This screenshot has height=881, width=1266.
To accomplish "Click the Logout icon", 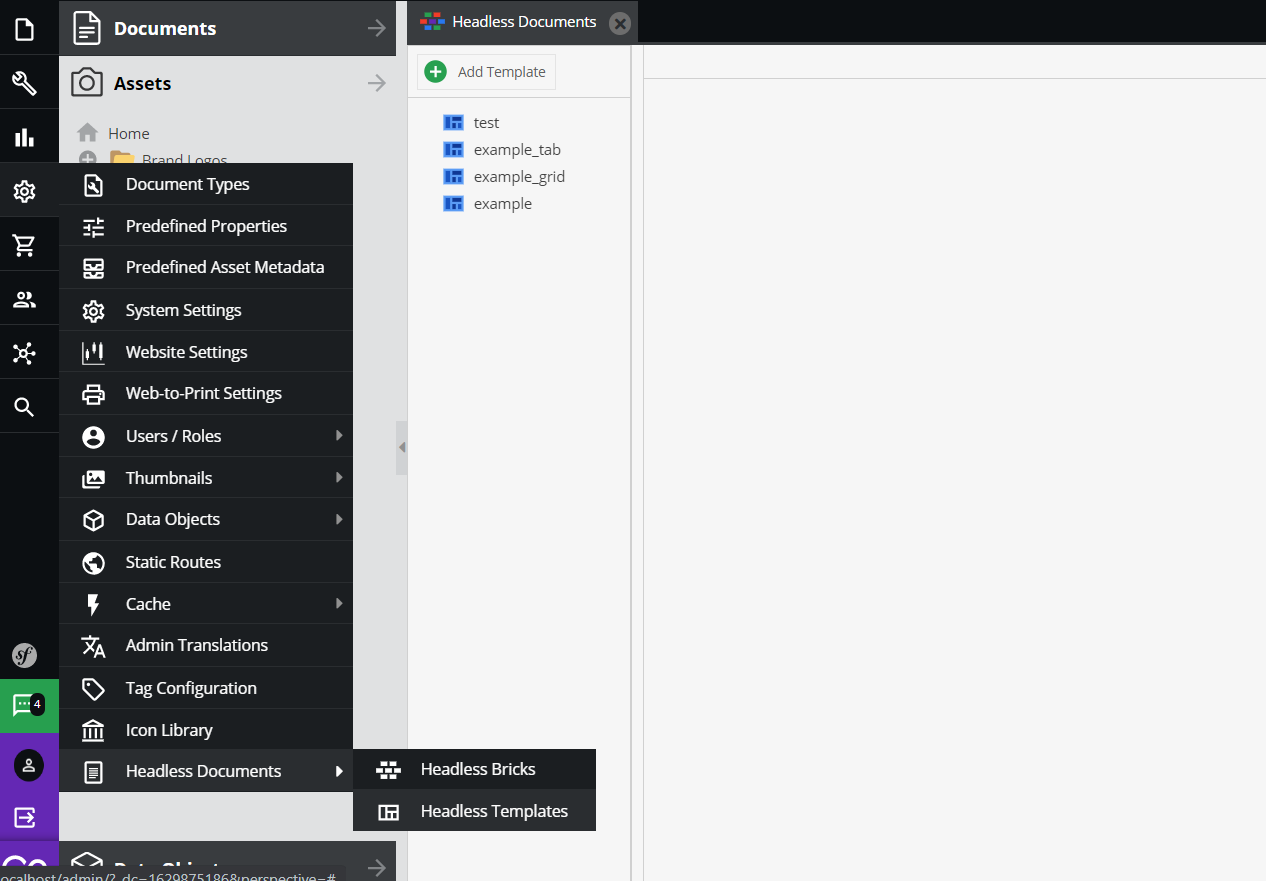I will 25,817.
